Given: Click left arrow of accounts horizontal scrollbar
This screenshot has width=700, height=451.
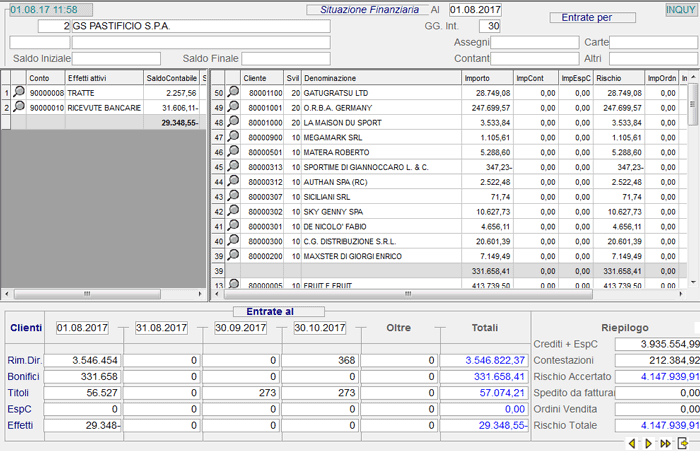Looking at the screenshot, I should tap(7, 294).
